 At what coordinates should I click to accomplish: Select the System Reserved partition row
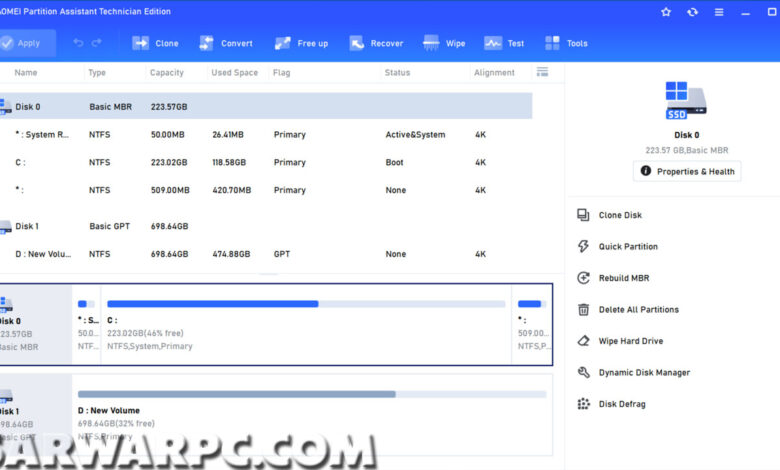[x=266, y=134]
